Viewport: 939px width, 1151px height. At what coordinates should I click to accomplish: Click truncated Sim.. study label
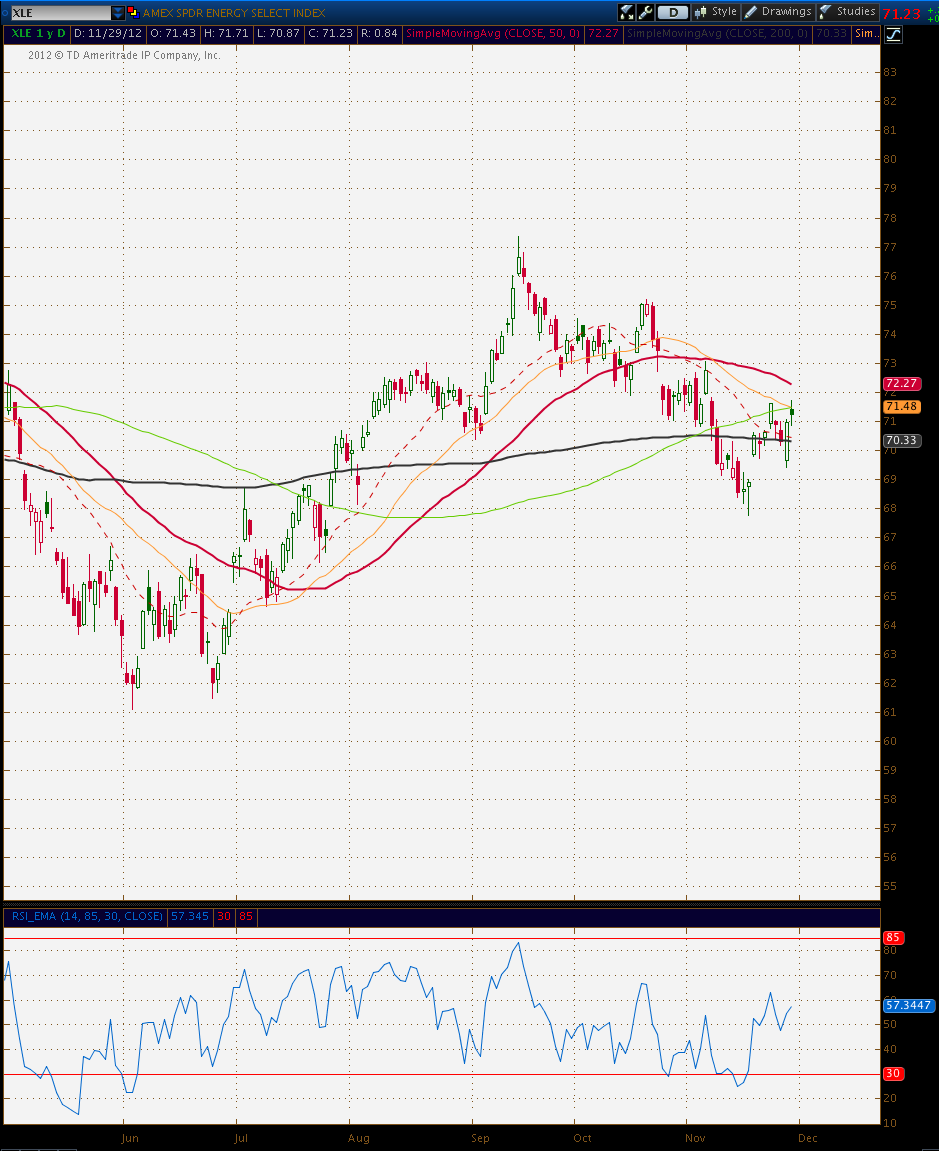coord(865,34)
